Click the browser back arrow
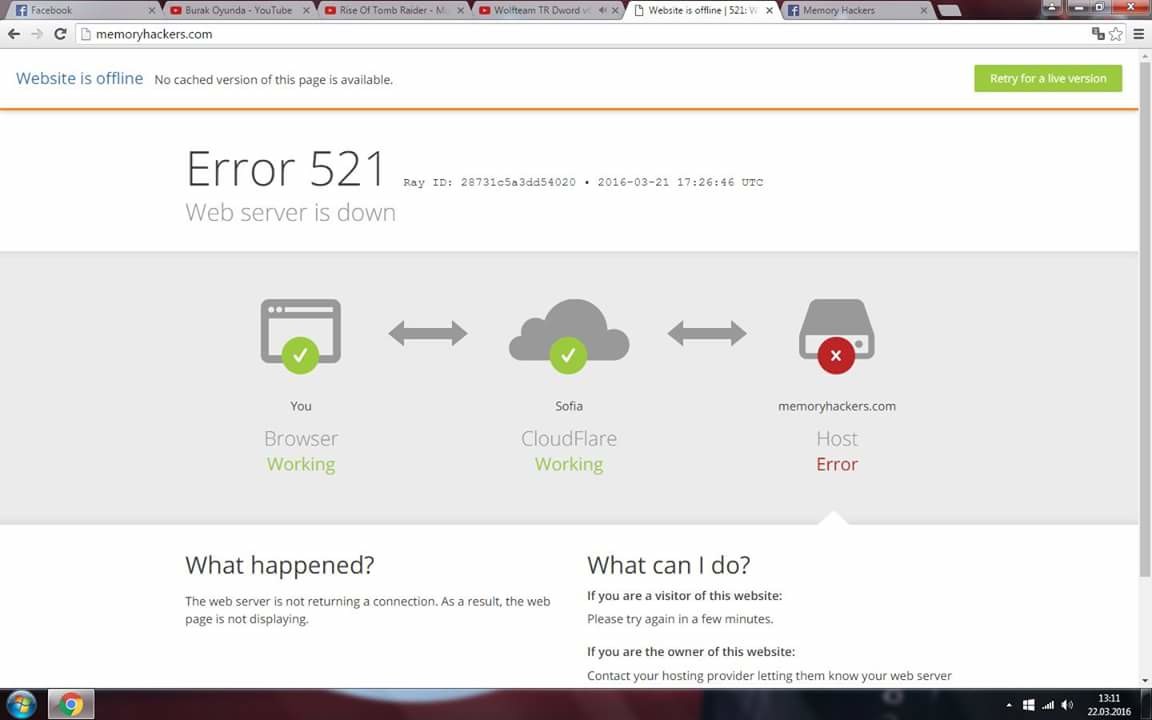This screenshot has height=720, width=1152. coord(14,34)
